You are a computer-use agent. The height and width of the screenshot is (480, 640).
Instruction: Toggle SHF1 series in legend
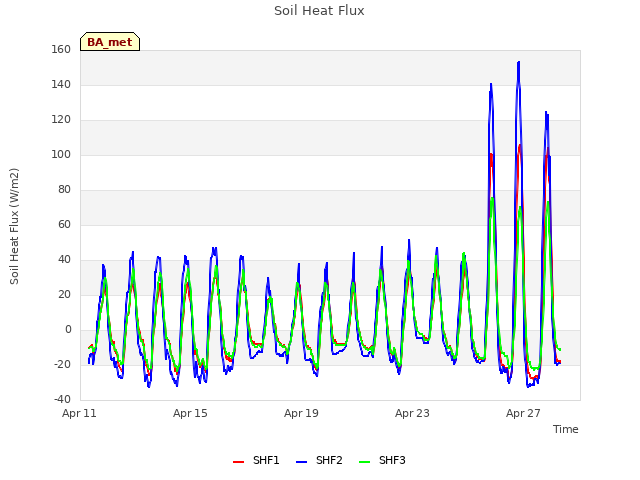(256, 460)
